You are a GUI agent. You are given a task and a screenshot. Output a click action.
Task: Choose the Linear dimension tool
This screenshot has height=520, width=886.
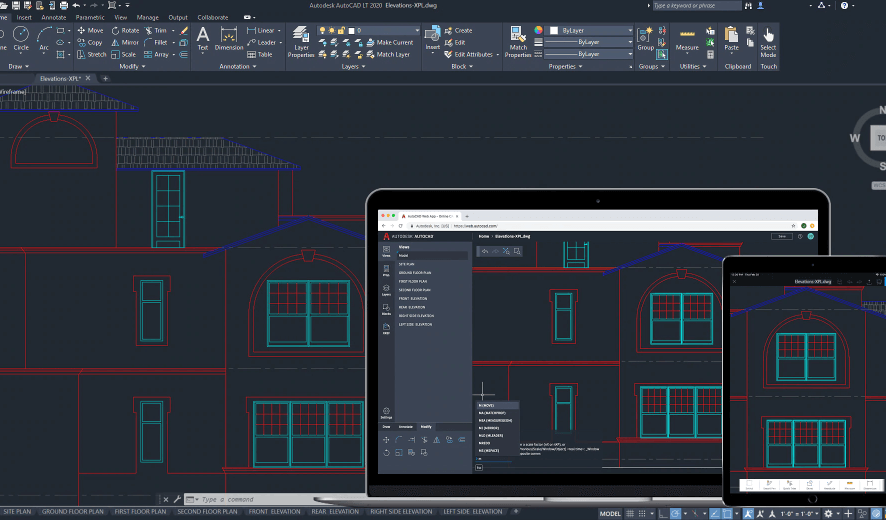261,31
